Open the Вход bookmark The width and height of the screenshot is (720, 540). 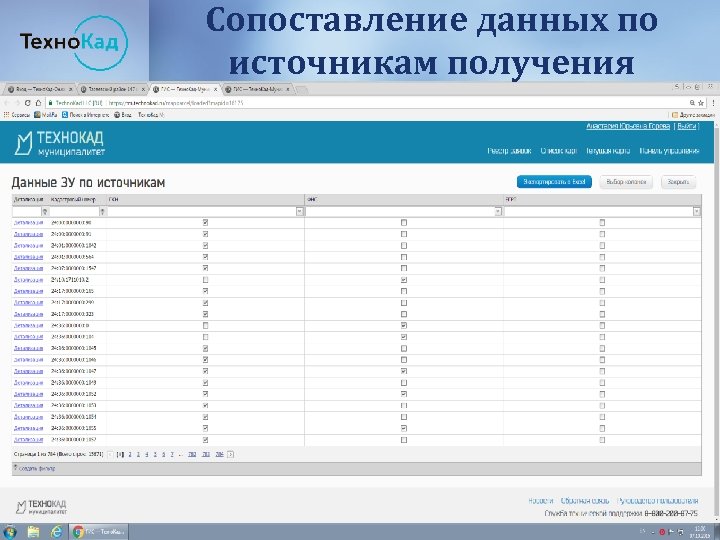123,115
